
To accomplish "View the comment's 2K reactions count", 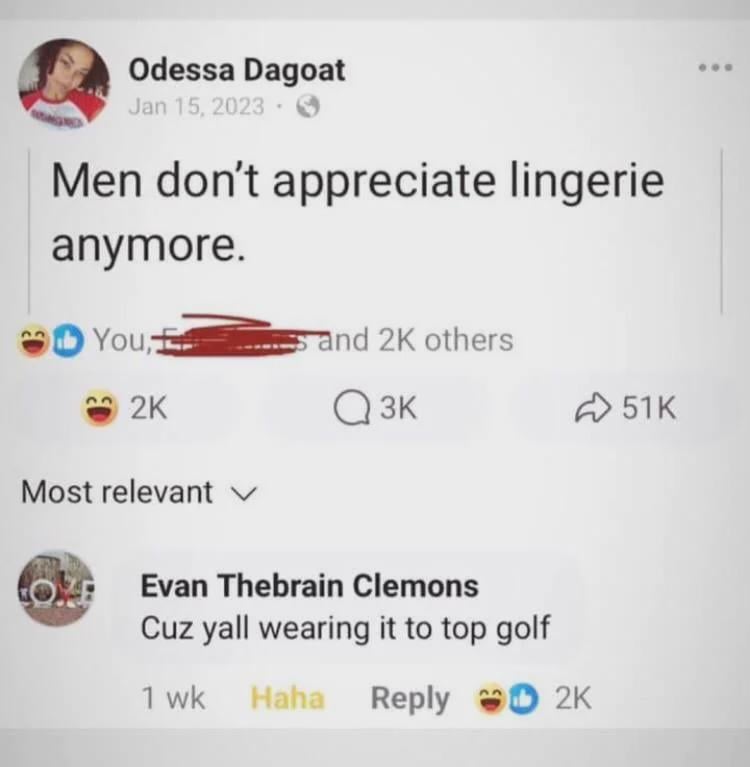I will coord(533,699).
